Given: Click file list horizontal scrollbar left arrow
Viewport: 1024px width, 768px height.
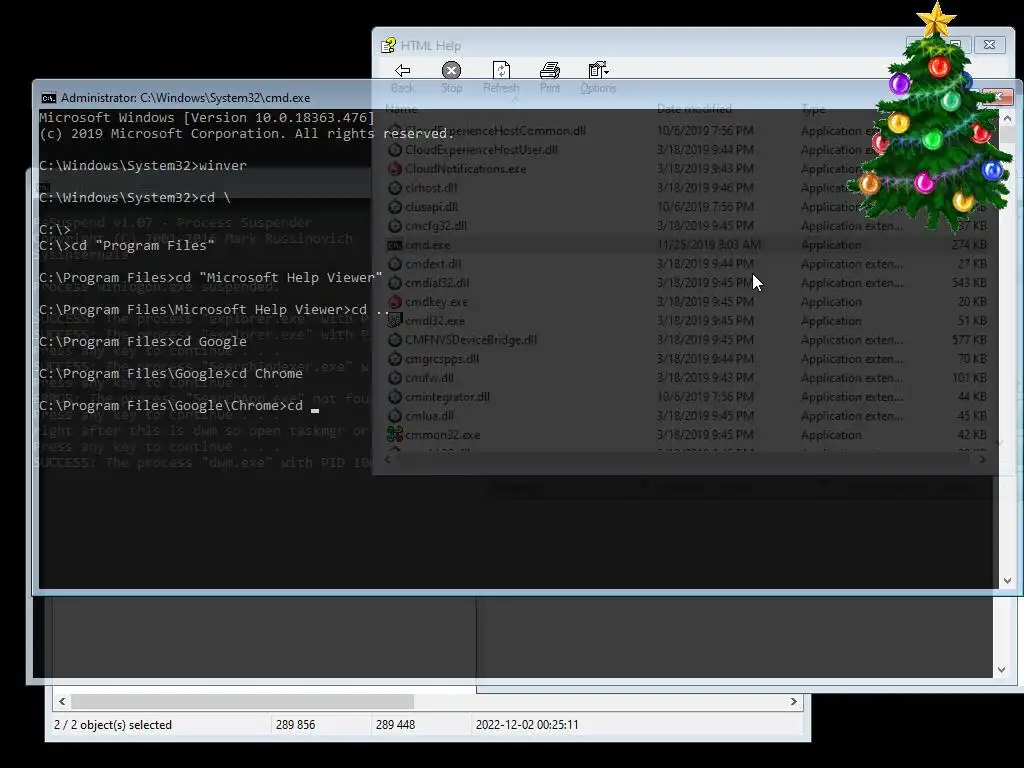Looking at the screenshot, I should click(388, 459).
